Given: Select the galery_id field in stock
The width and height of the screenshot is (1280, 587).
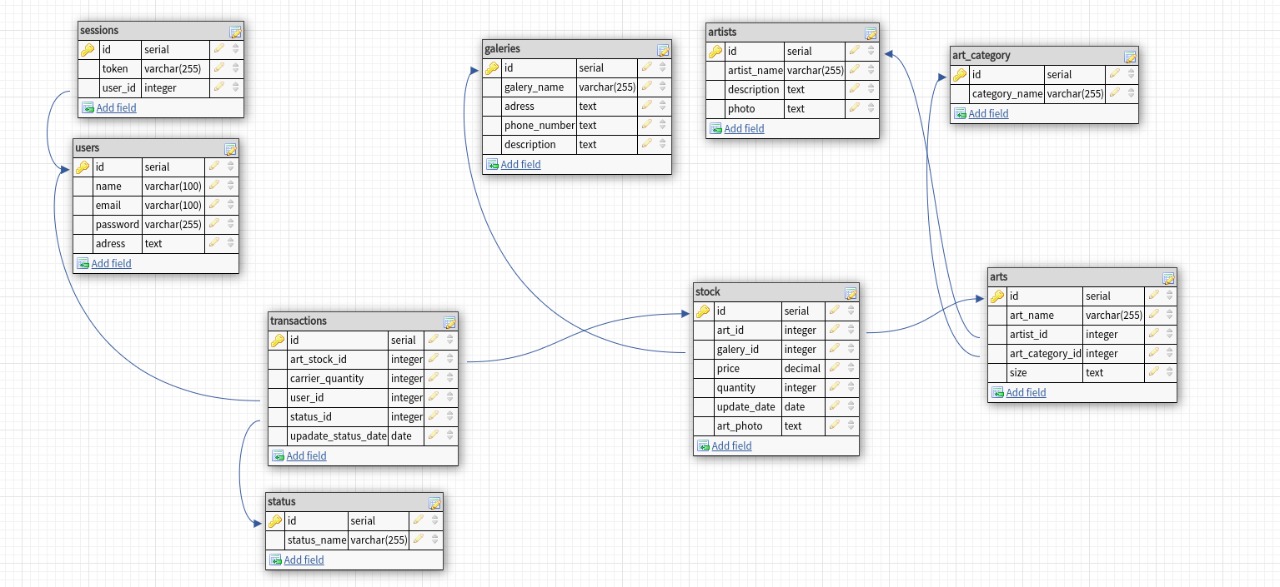Looking at the screenshot, I should pos(738,349).
